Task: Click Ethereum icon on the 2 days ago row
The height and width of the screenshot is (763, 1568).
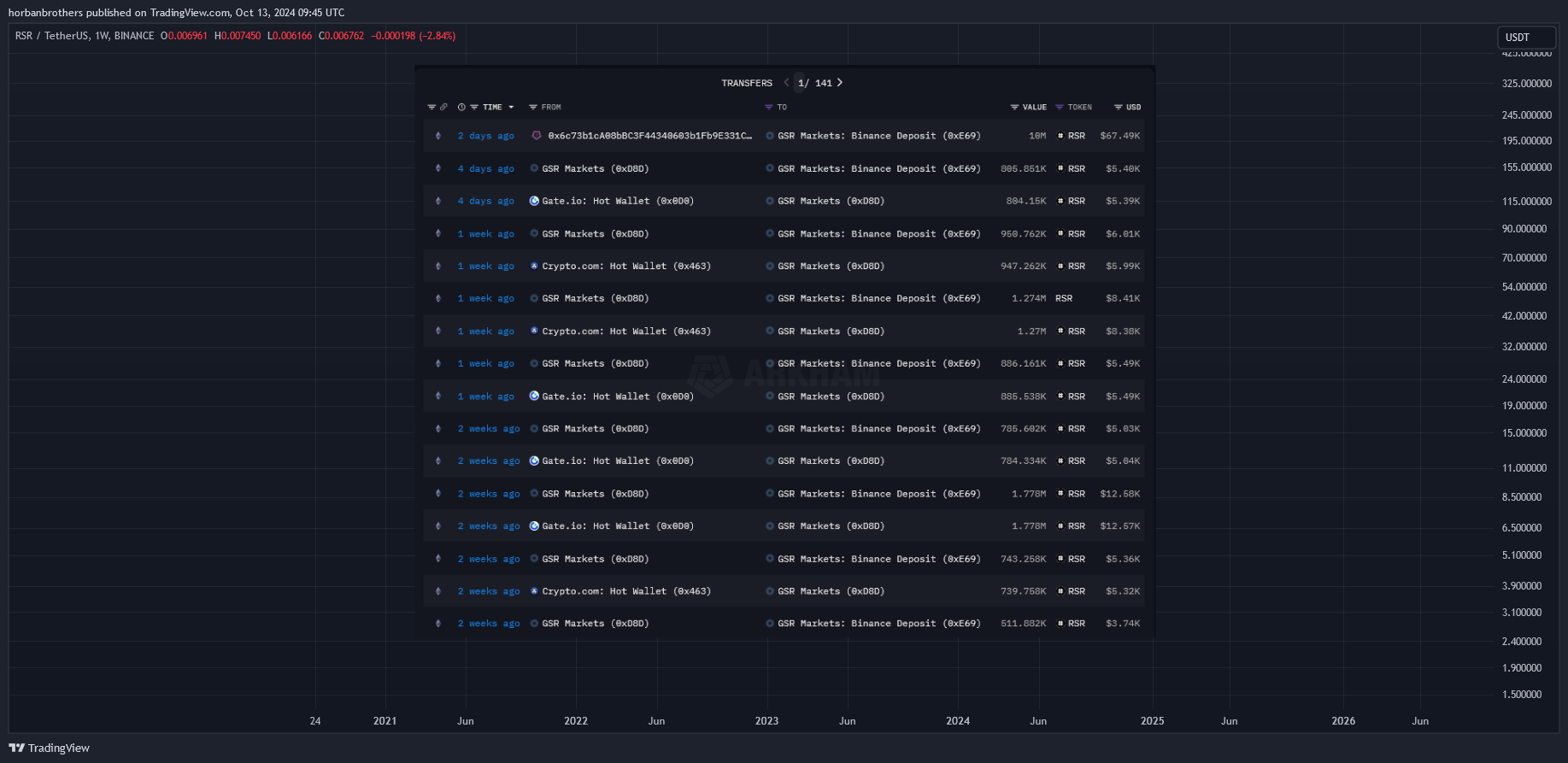Action: tap(438, 136)
